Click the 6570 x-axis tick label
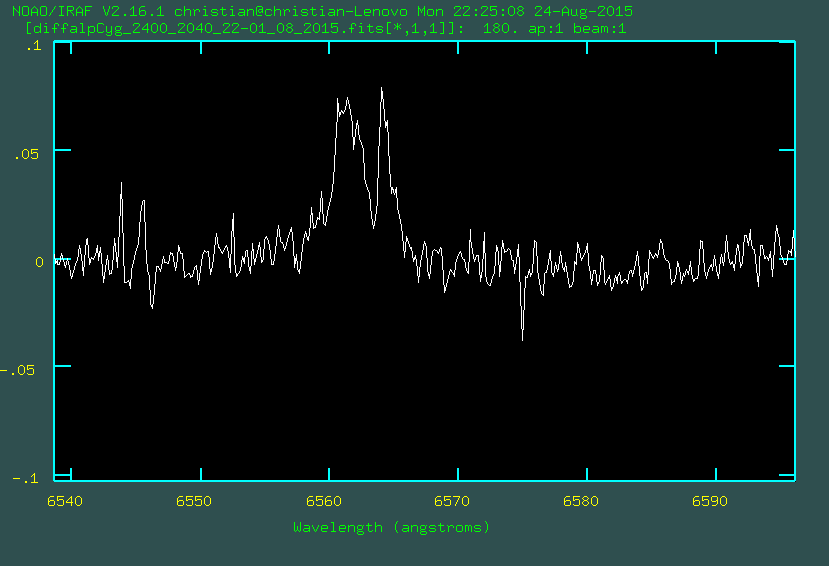Screen dimensions: 829x566 click(452, 500)
